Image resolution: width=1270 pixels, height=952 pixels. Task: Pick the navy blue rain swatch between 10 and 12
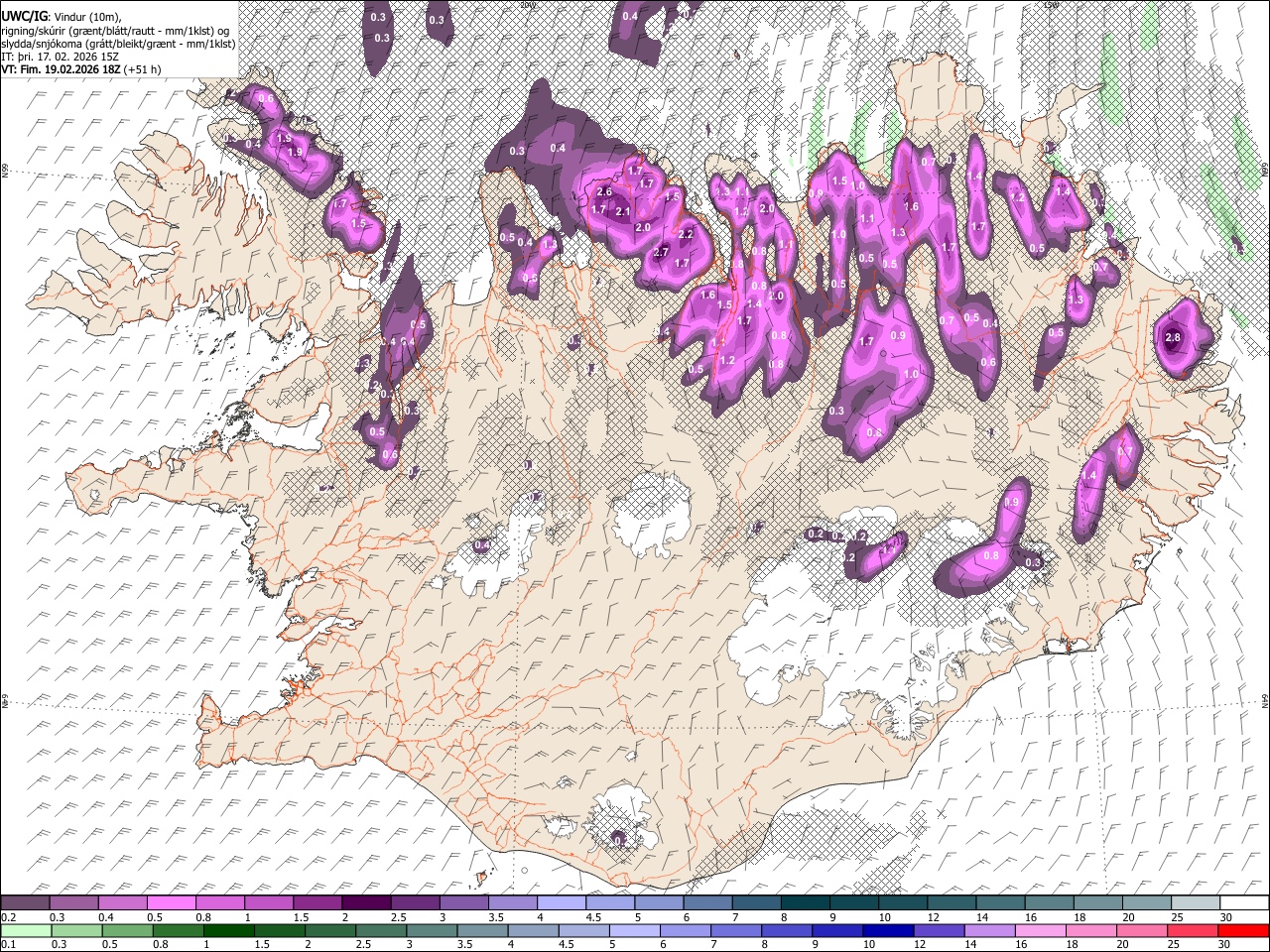tap(888, 930)
